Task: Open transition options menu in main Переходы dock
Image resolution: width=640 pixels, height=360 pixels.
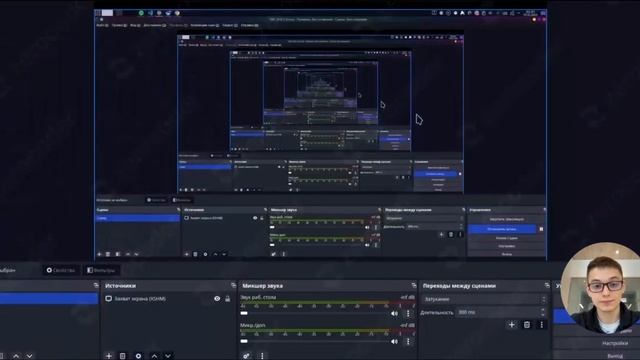Action: click(x=542, y=325)
